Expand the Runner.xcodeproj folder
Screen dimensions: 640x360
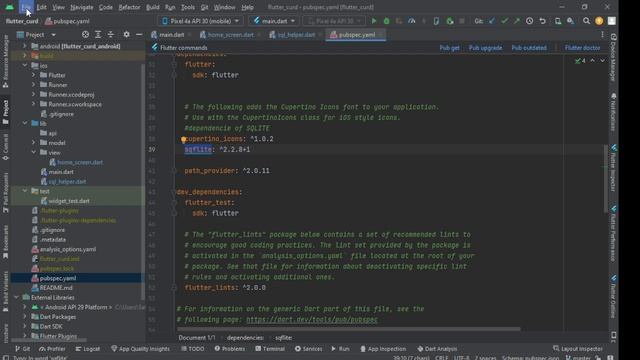33,94
